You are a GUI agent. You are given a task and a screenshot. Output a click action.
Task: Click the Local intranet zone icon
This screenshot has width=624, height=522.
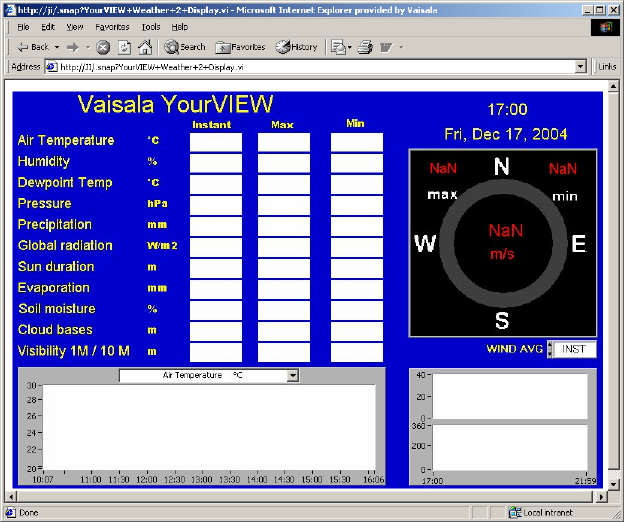[515, 512]
